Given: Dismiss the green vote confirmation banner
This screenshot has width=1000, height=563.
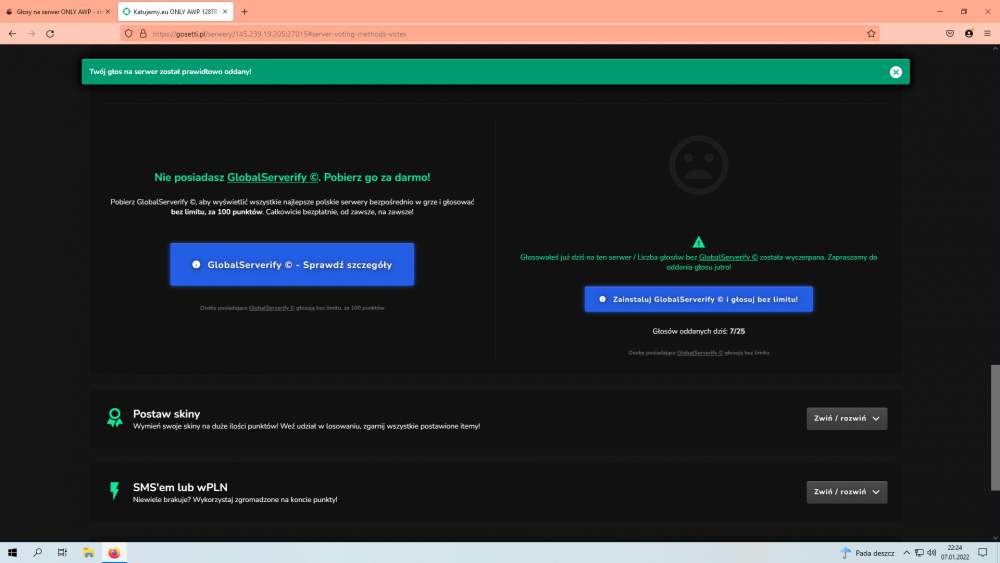Looking at the screenshot, I should tap(895, 72).
